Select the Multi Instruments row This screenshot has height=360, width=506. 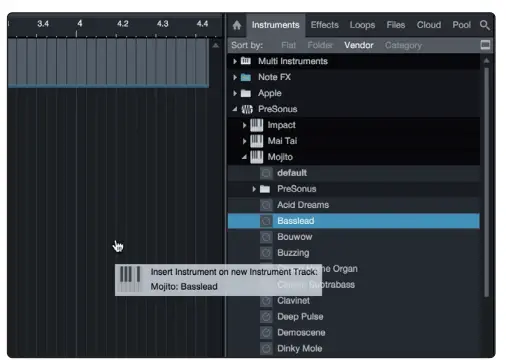pyautogui.click(x=354, y=61)
